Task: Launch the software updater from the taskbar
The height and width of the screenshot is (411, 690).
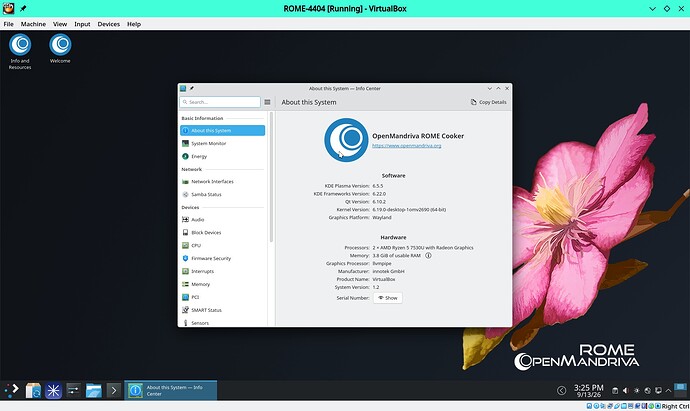Action: pyautogui.click(x=33, y=390)
